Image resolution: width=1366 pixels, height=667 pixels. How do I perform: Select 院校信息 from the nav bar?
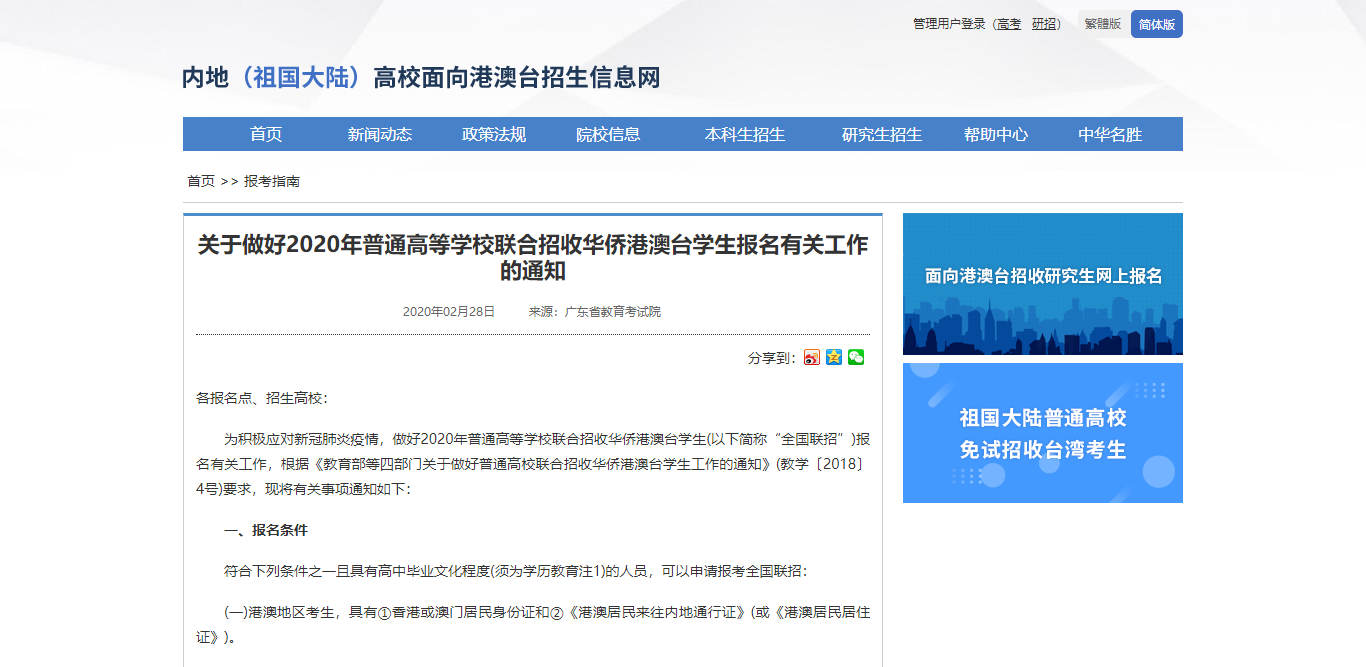pos(608,134)
